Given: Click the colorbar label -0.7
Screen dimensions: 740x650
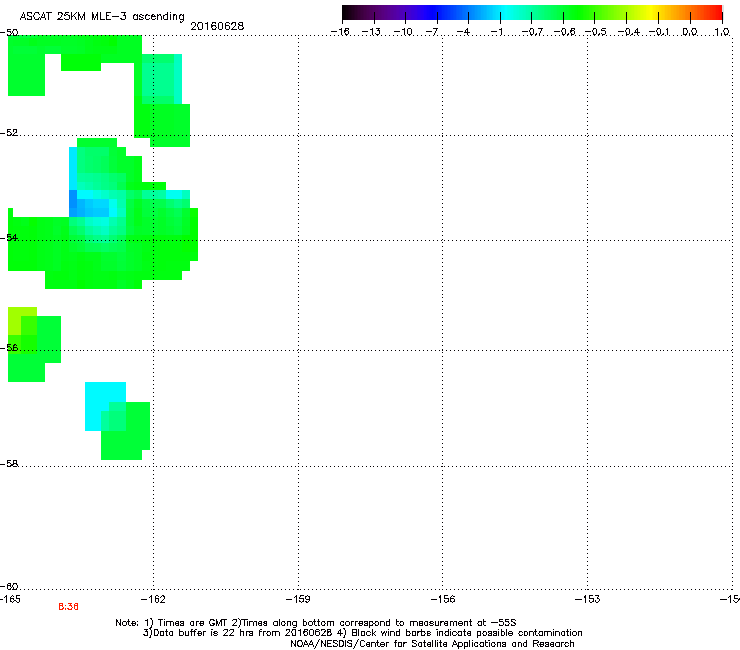Looking at the screenshot, I should point(532,32).
